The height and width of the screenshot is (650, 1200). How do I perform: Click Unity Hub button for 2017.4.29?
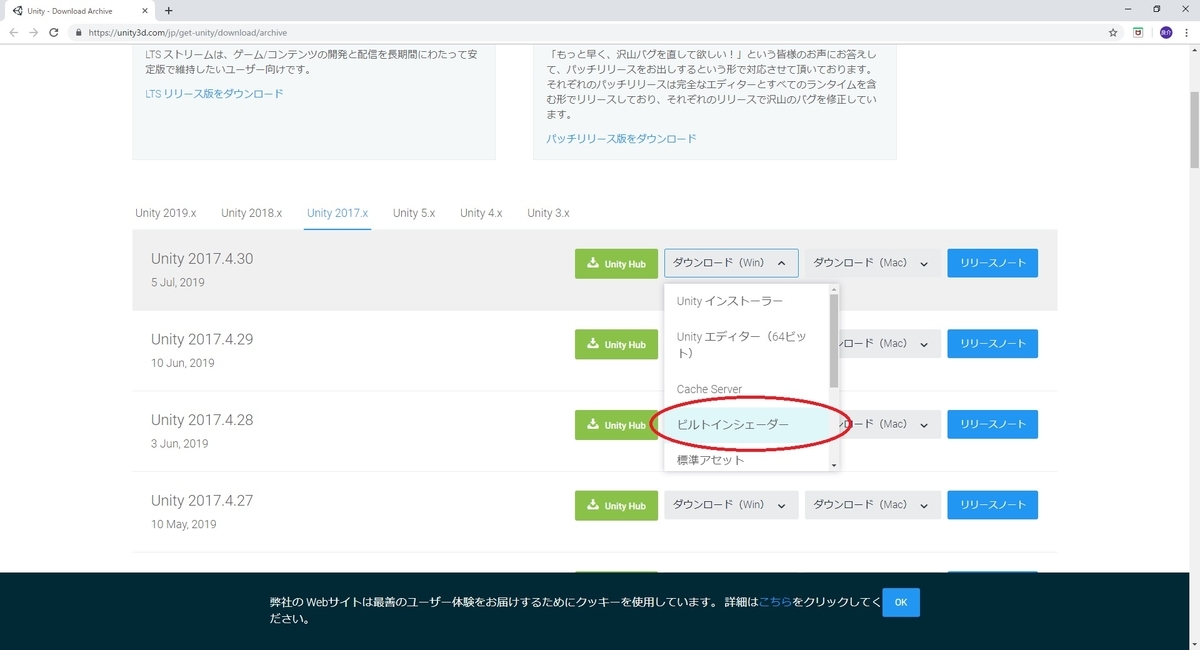tap(616, 344)
